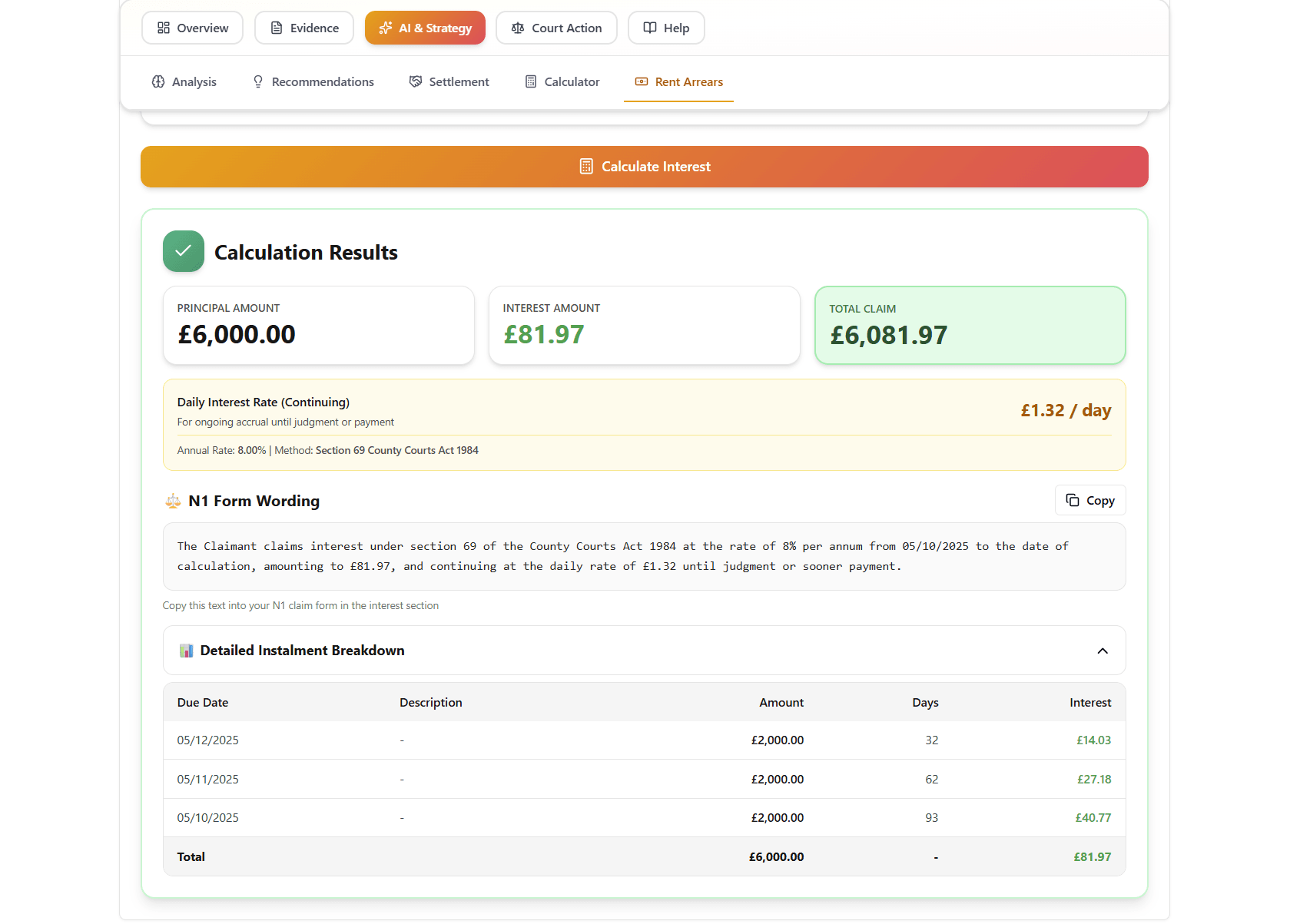This screenshot has width=1290, height=924.
Task: Click the banknote icon beside Rent Arrears
Action: [640, 81]
